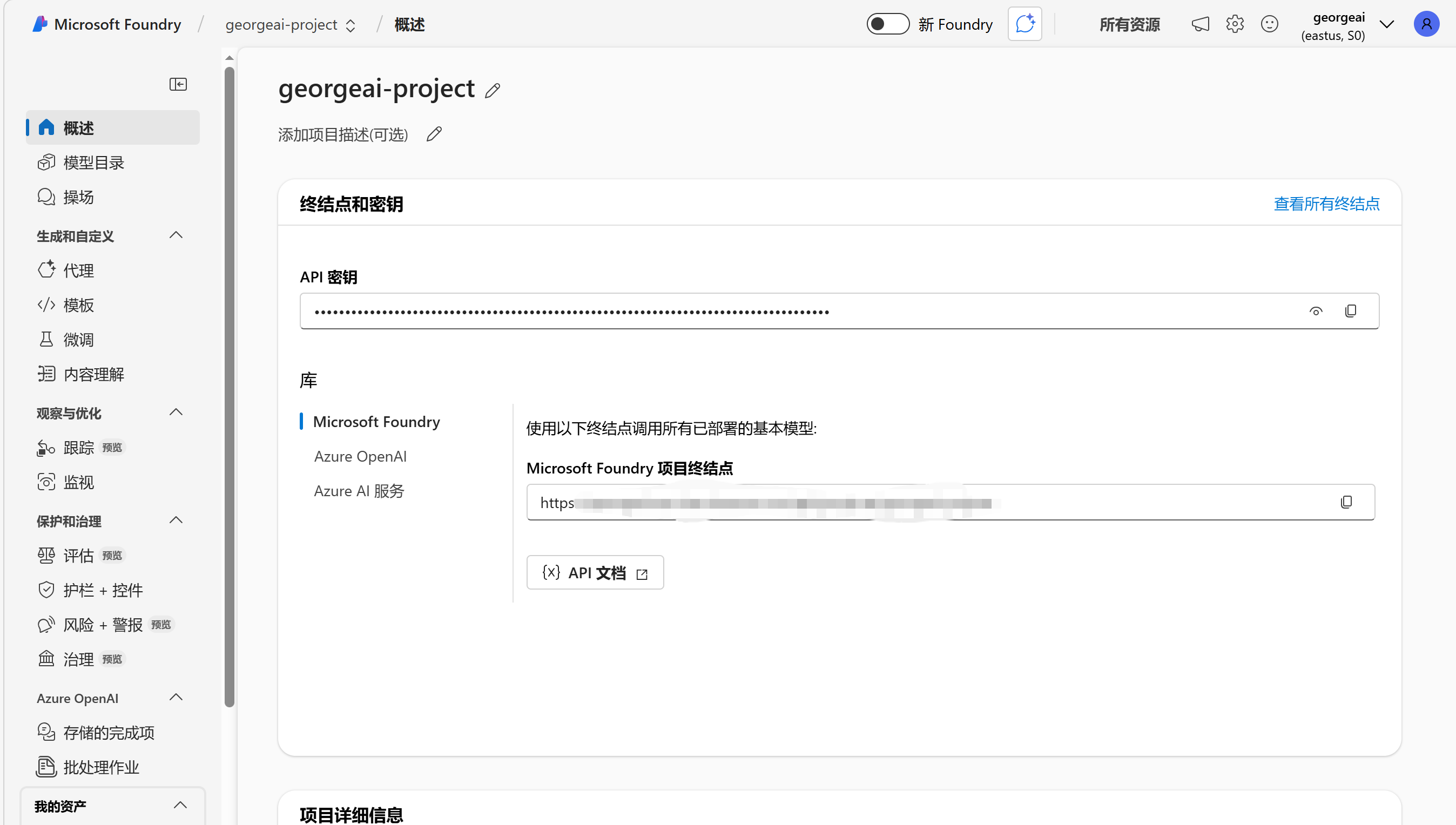
Task: Click the Microsoft Foundry logo icon
Action: [39, 24]
